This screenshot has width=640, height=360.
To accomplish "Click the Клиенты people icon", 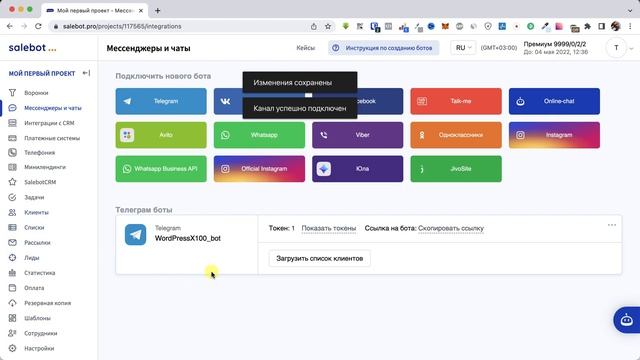I will [x=12, y=212].
